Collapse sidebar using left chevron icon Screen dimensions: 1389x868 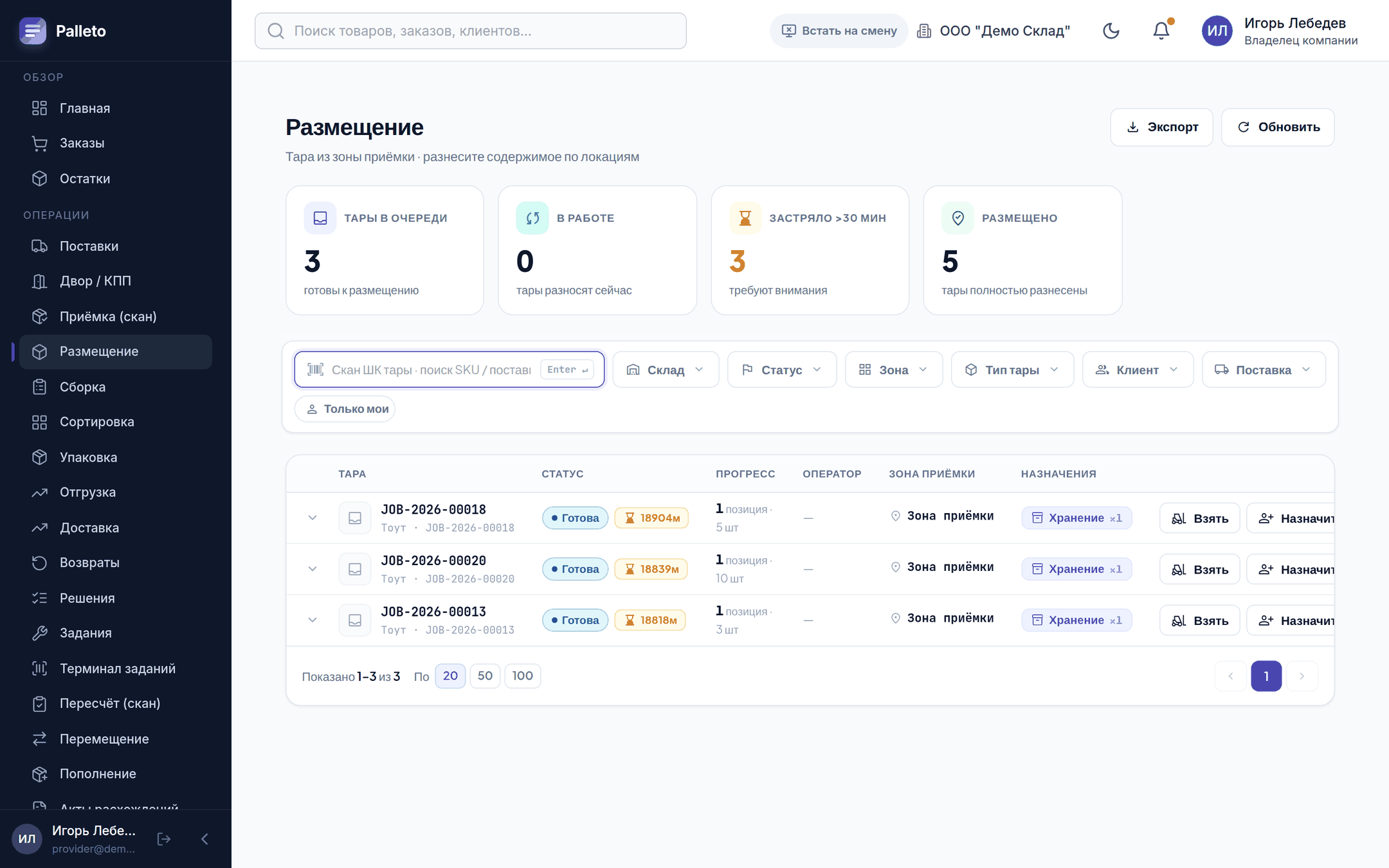coord(204,838)
